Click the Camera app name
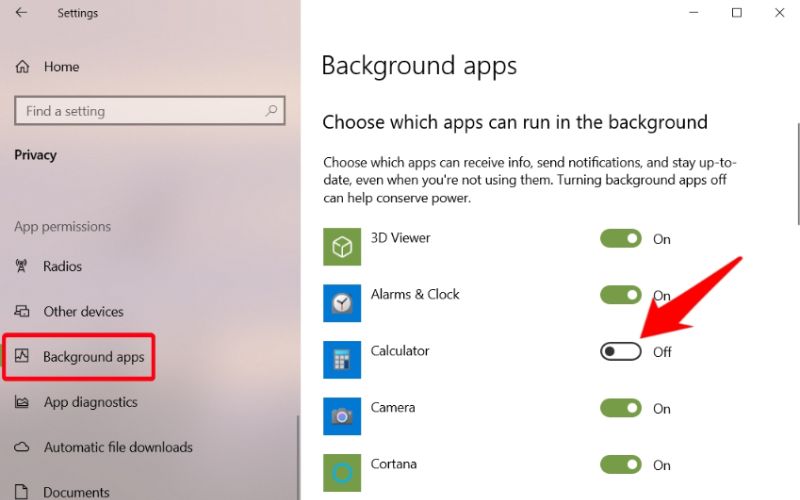 click(393, 408)
